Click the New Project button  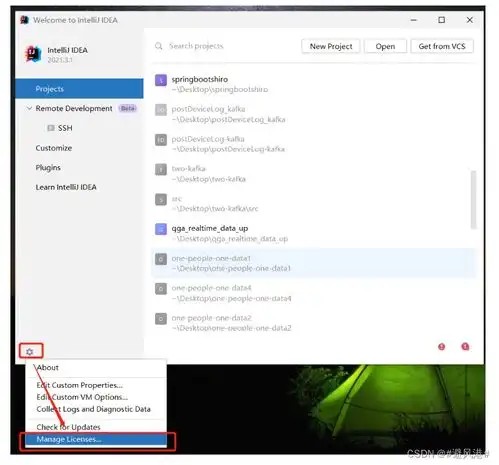tap(331, 46)
